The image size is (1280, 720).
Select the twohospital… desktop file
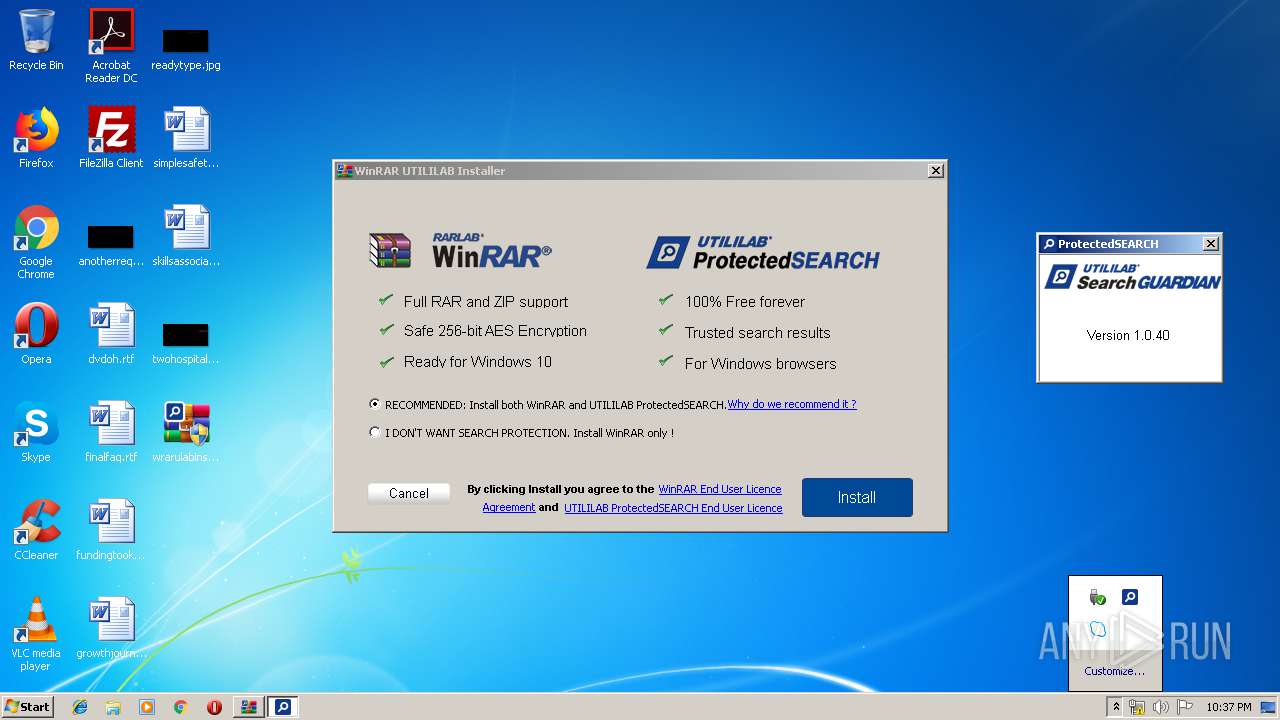(x=186, y=343)
